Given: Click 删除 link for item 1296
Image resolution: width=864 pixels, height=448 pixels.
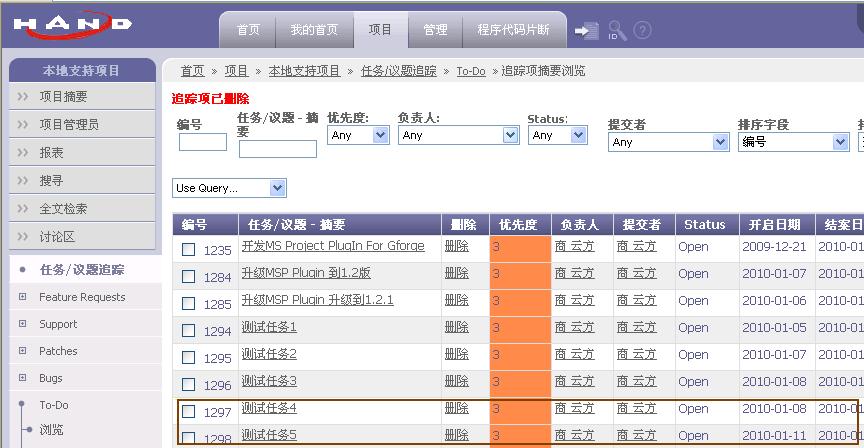Looking at the screenshot, I should coord(457,381).
